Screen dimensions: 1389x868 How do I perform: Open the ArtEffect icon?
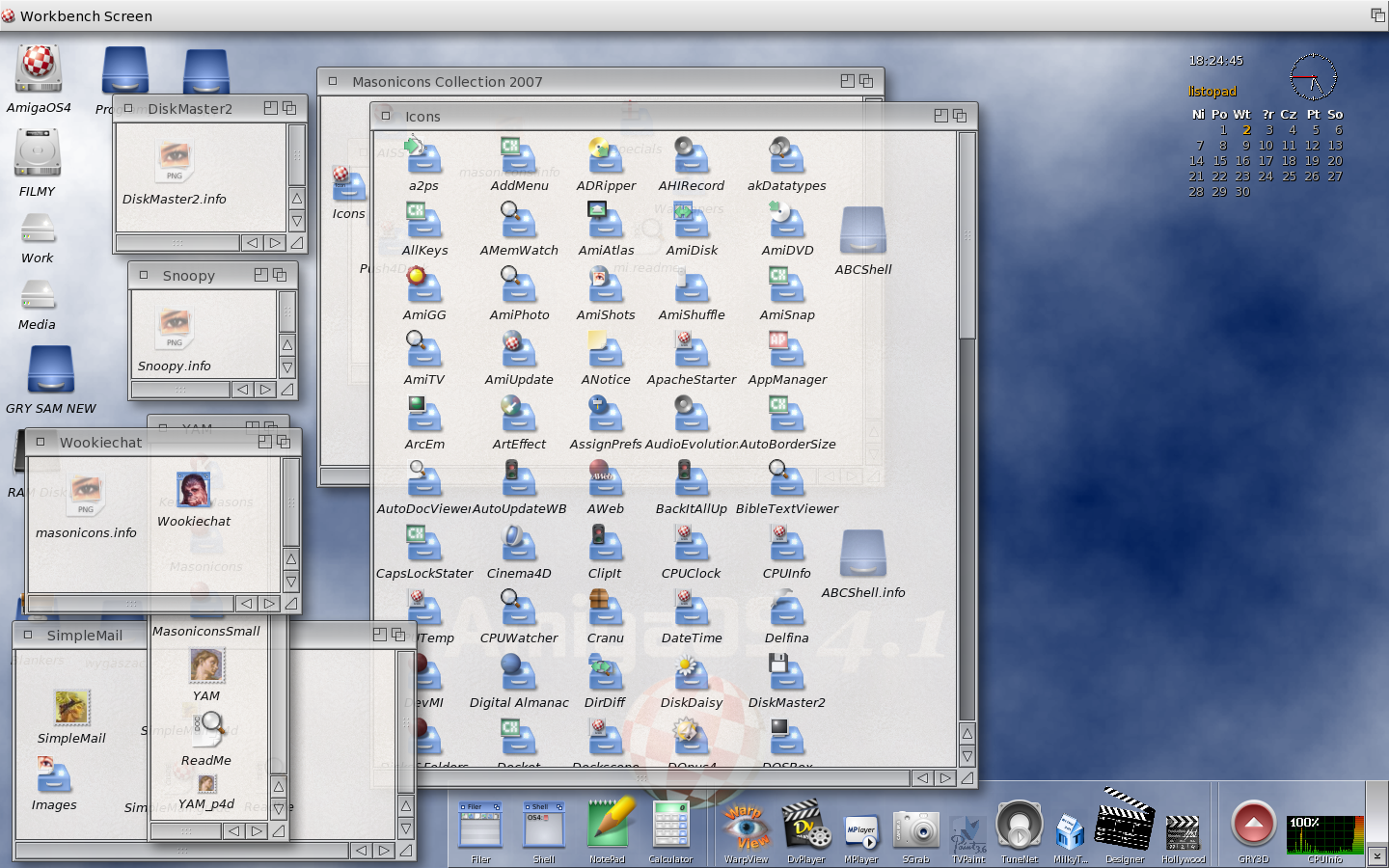click(518, 415)
